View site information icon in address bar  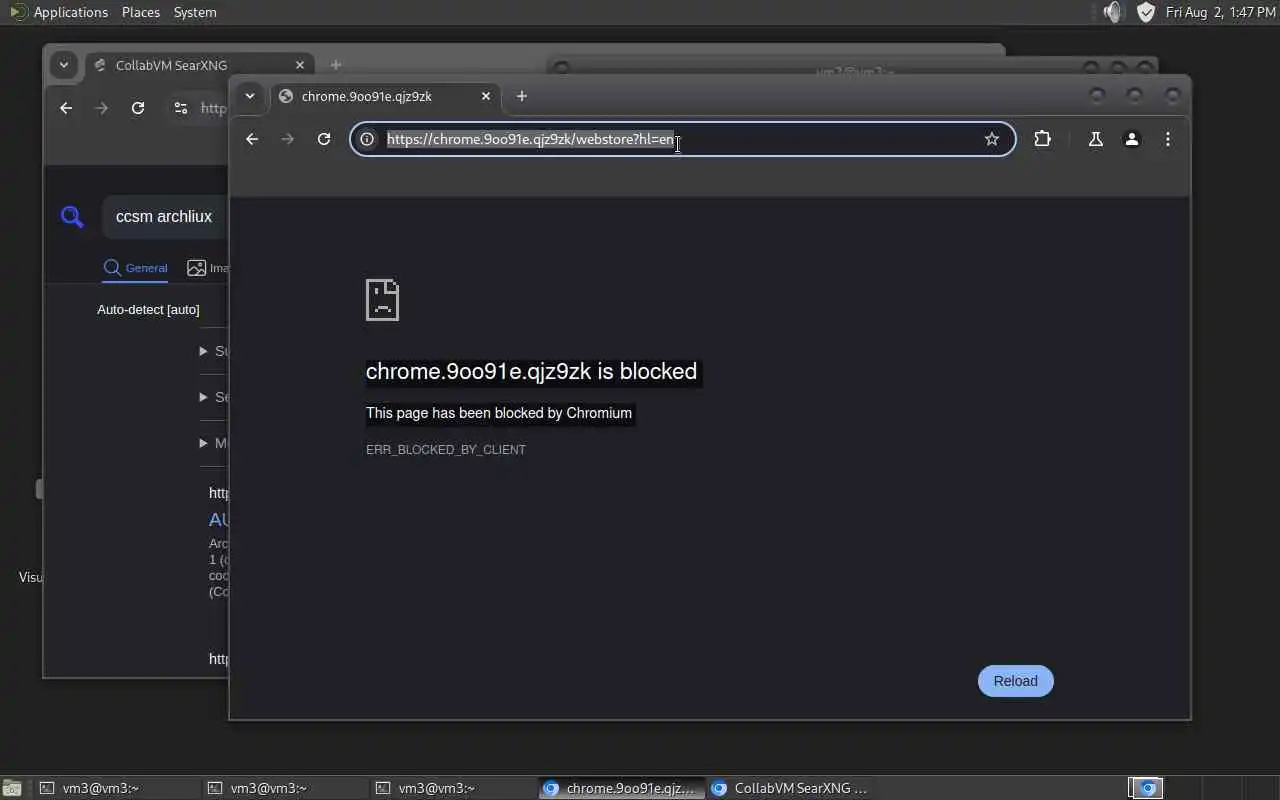coord(367,139)
